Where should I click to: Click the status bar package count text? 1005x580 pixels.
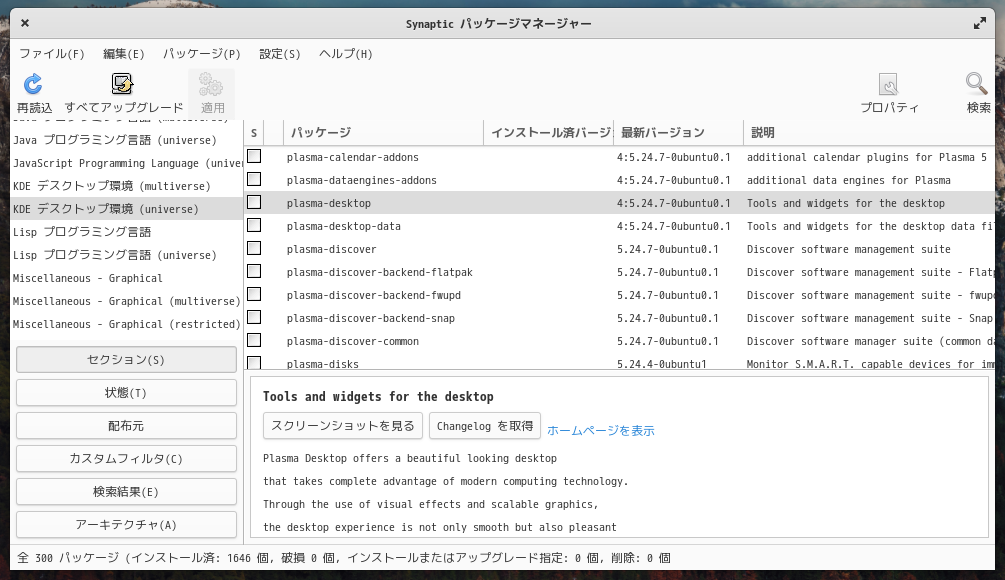coord(344,558)
